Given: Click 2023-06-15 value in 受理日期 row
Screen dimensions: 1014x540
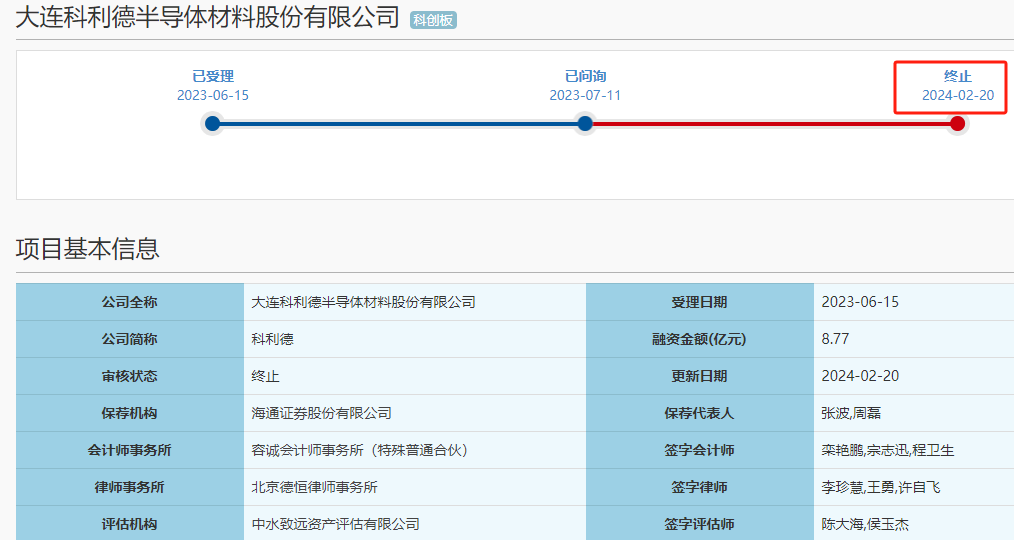Looking at the screenshot, I should pyautogui.click(x=860, y=302).
